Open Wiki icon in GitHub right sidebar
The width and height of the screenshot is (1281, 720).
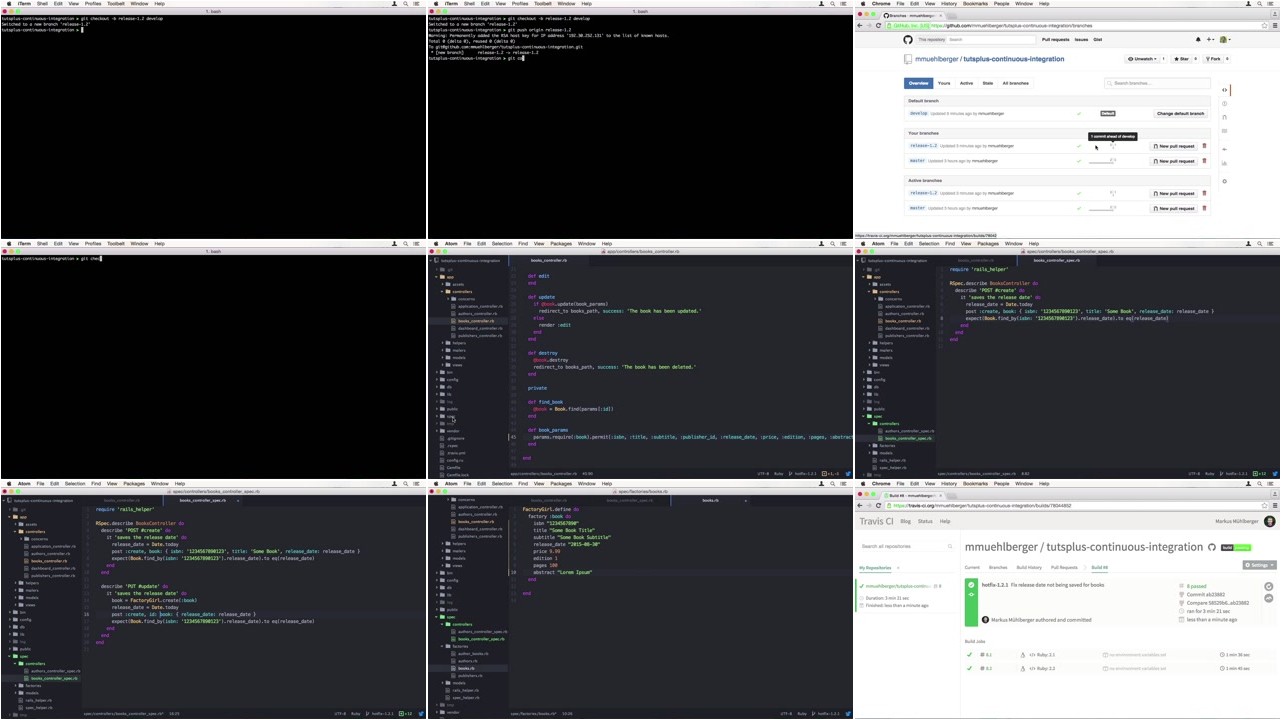[1224, 131]
